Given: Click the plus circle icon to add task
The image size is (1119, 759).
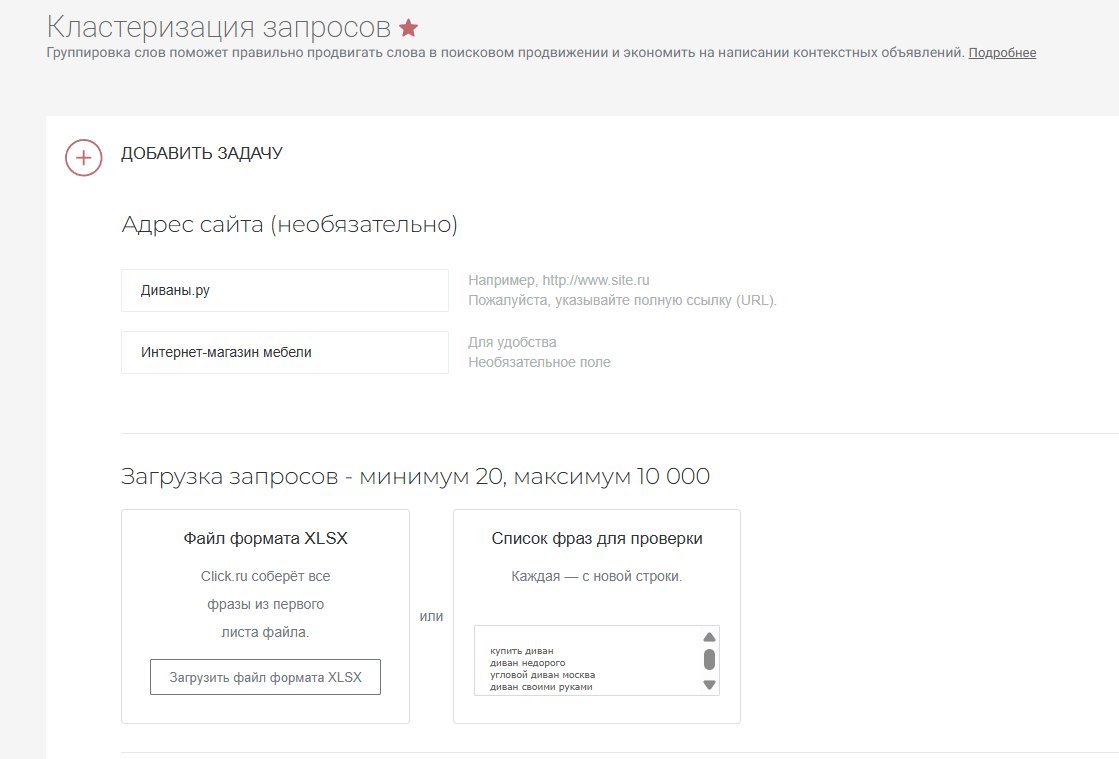Looking at the screenshot, I should [x=83, y=158].
